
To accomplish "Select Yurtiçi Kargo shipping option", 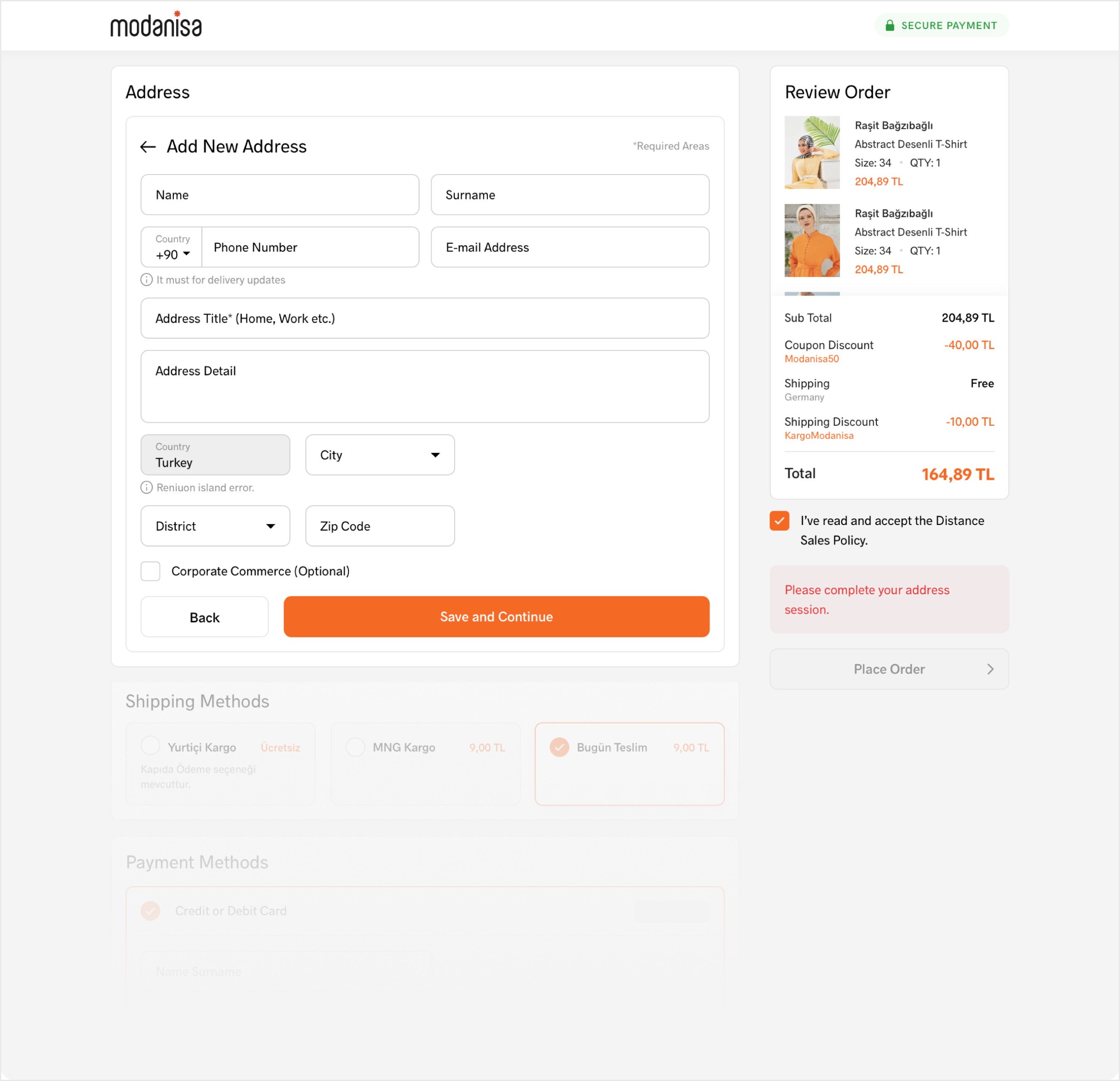I will pos(150,745).
